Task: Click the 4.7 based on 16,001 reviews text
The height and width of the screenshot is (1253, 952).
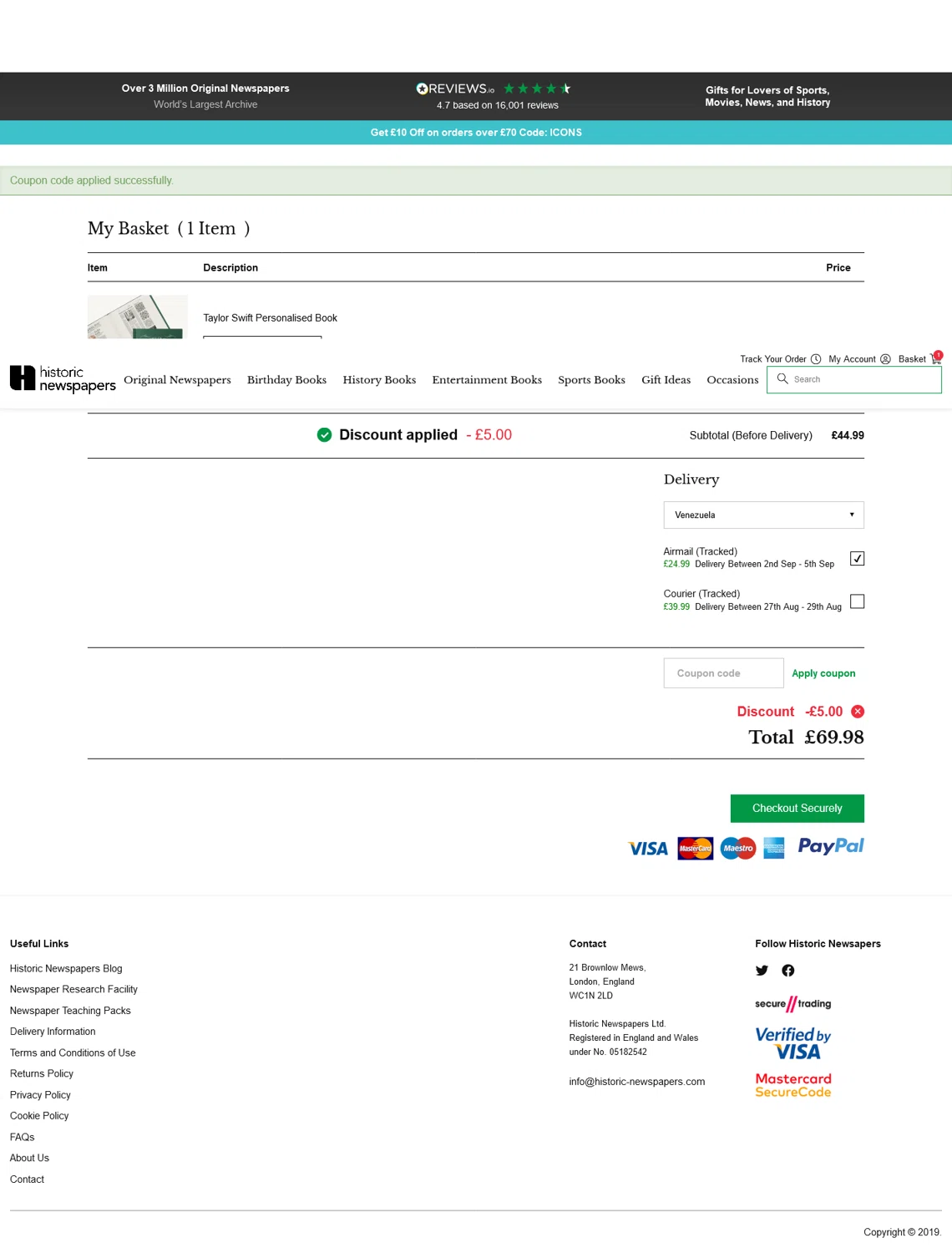Action: point(498,105)
